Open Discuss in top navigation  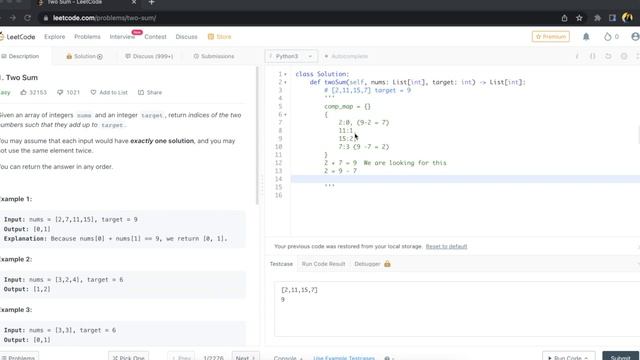tap(187, 37)
